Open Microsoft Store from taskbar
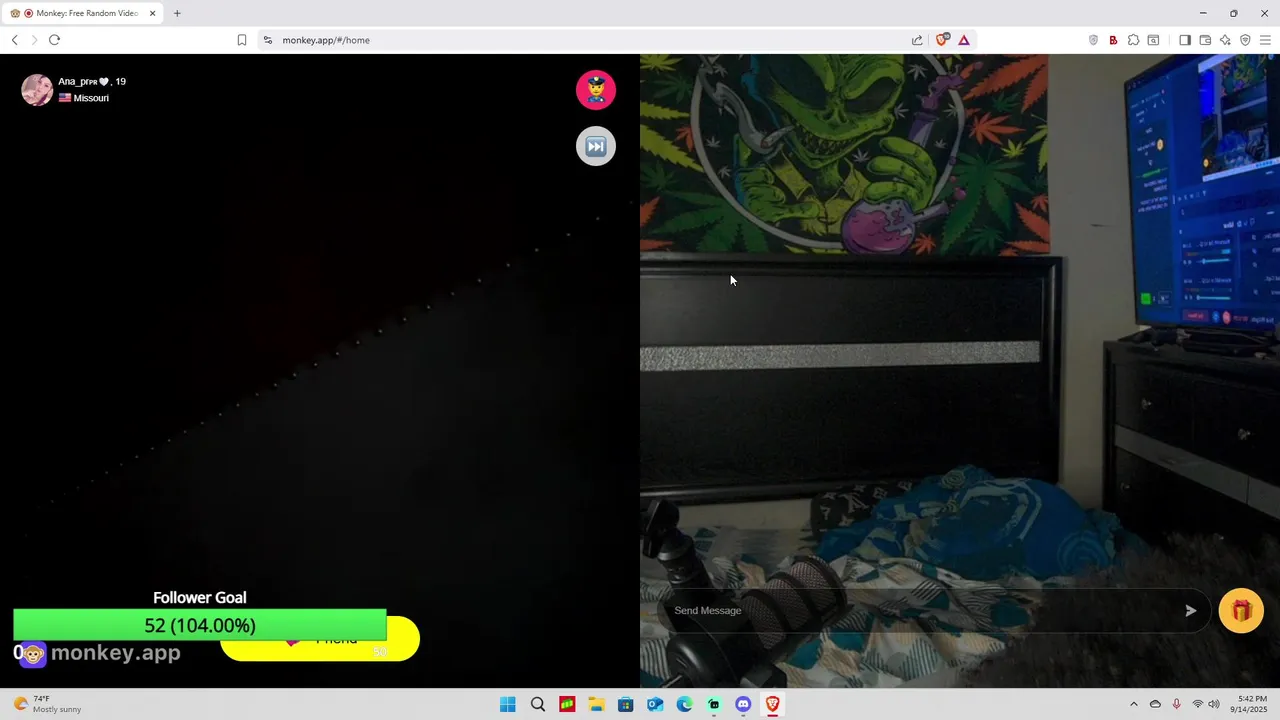The image size is (1280, 720). (626, 704)
